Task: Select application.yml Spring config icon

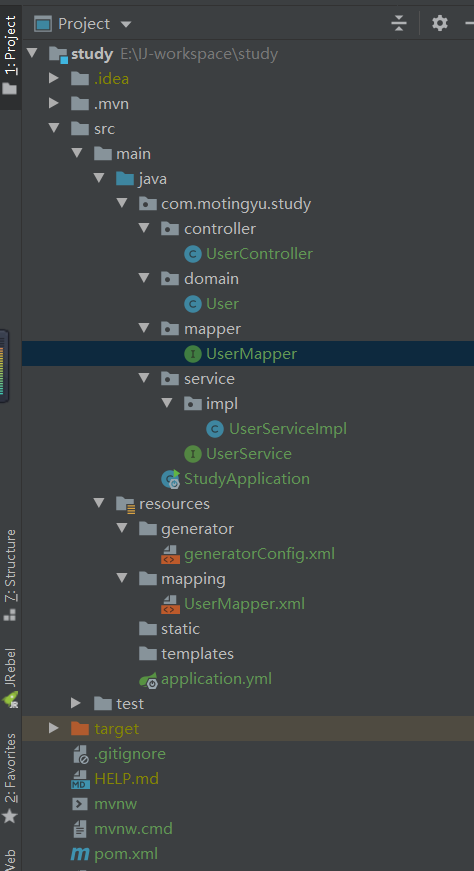Action: [x=148, y=679]
